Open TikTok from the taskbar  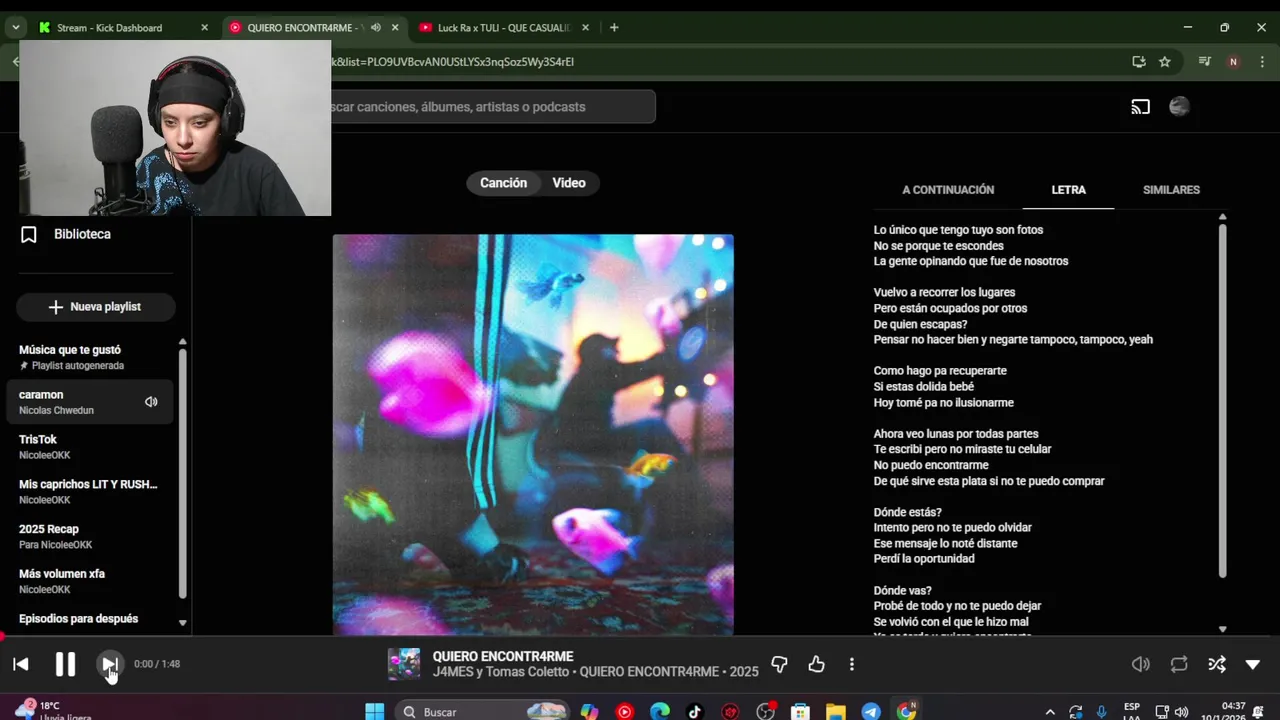pyautogui.click(x=695, y=712)
